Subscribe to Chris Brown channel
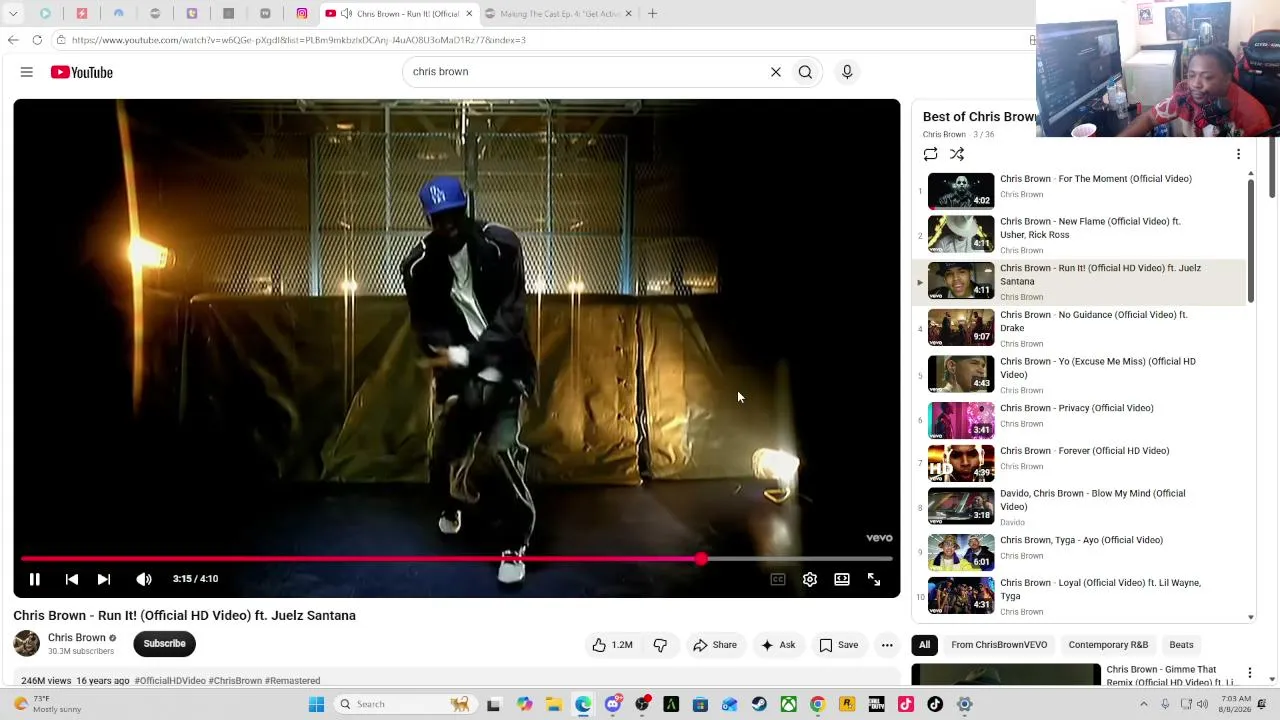1280x720 pixels. 164,644
